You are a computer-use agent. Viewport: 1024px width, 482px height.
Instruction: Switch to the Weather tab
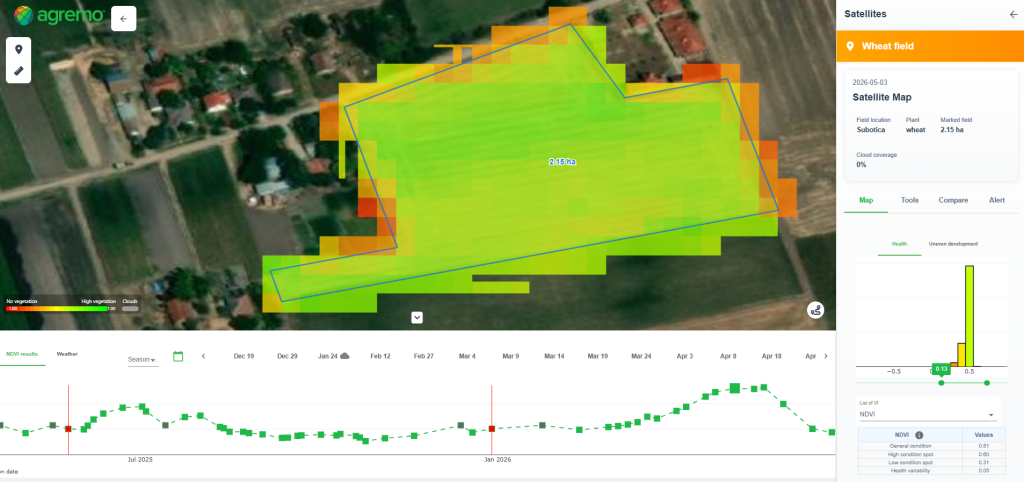67,354
